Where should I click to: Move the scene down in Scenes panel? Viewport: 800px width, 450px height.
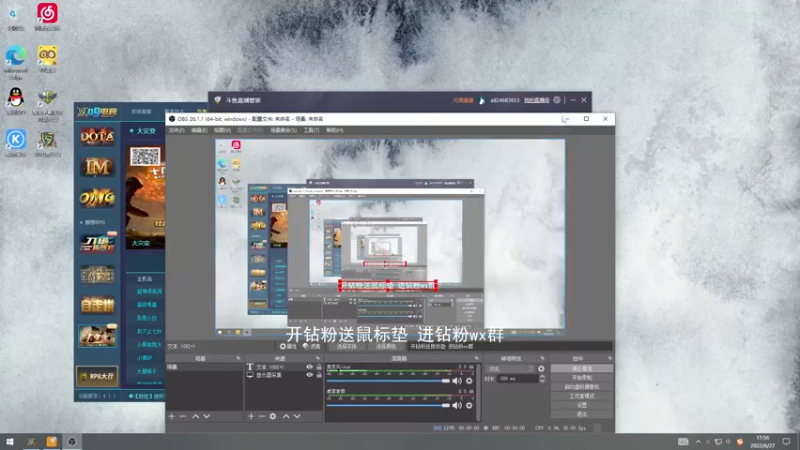coord(207,416)
